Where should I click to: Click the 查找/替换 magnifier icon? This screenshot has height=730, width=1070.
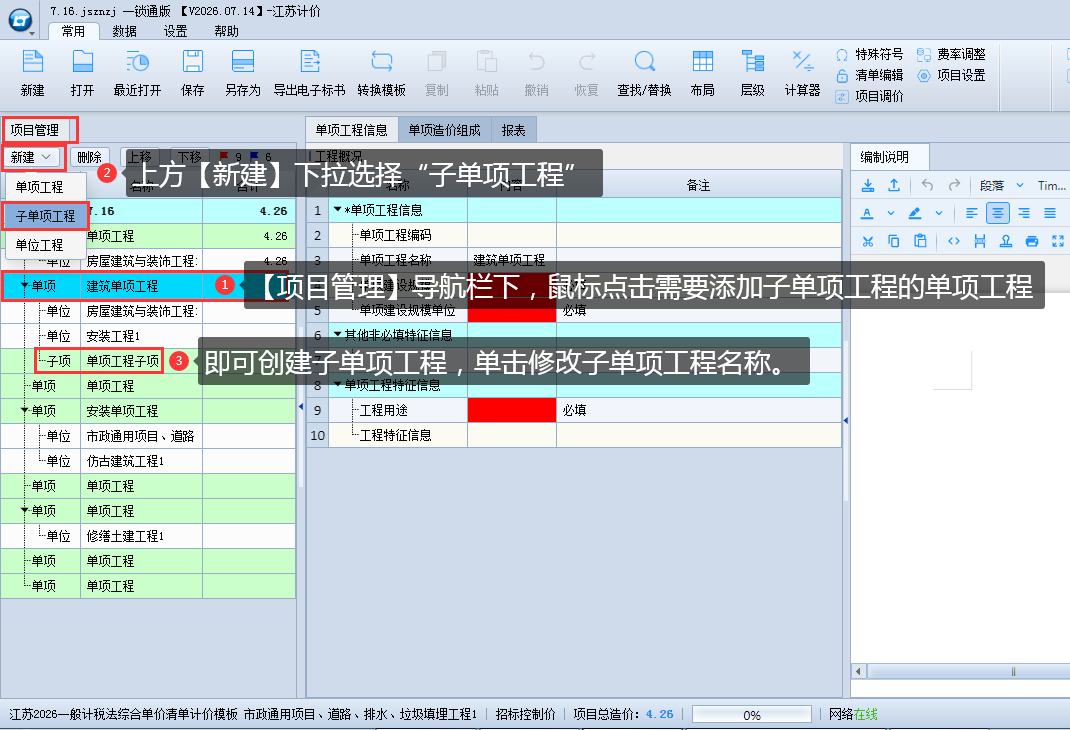click(644, 62)
